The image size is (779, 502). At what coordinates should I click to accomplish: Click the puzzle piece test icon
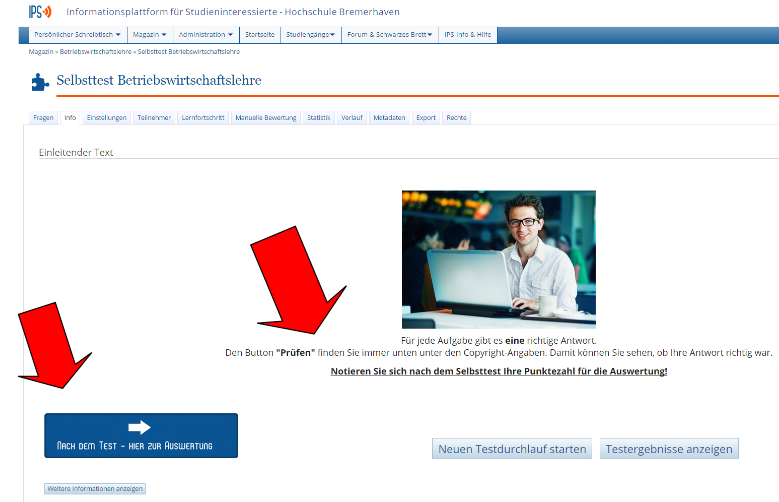(x=40, y=82)
